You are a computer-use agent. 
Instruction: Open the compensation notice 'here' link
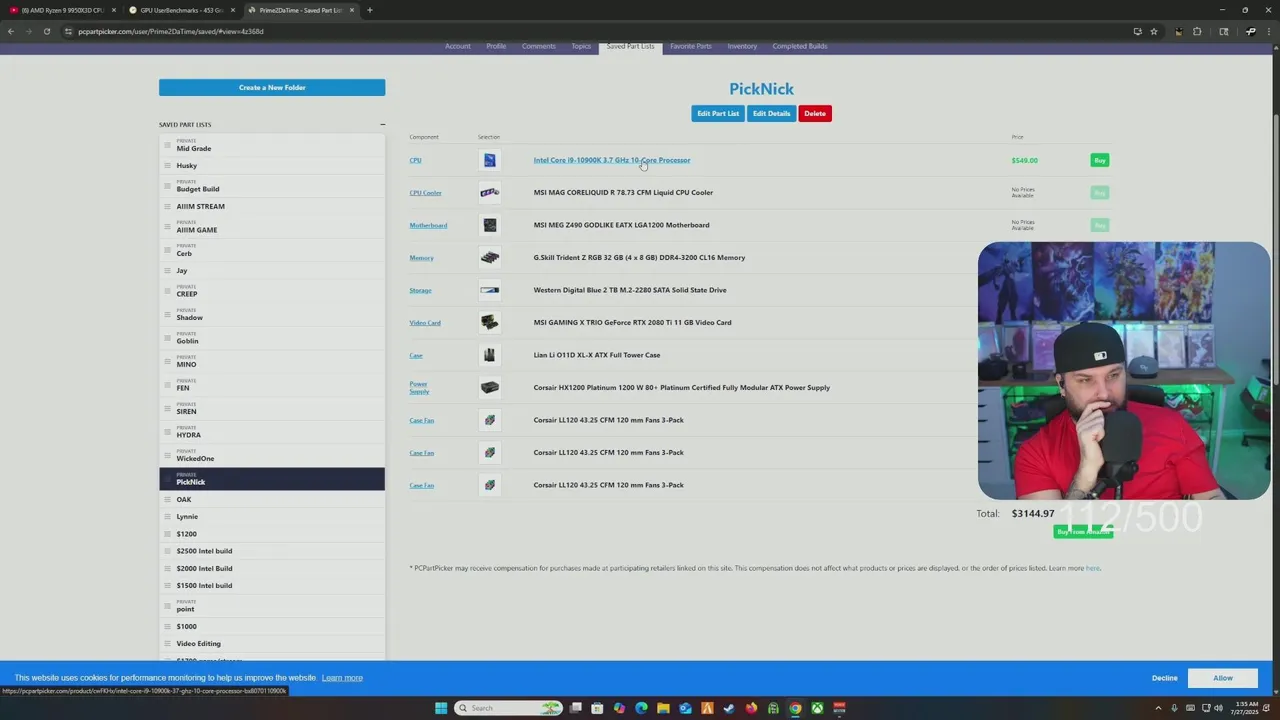pyautogui.click(x=1093, y=568)
